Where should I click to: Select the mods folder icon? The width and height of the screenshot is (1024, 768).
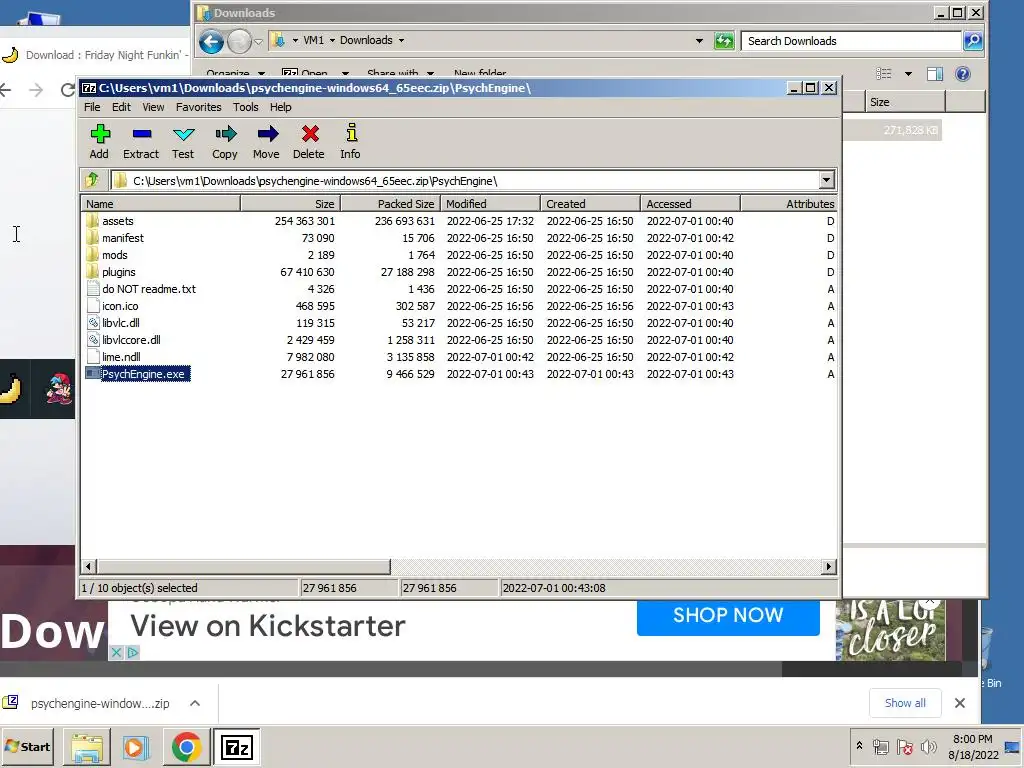(x=92, y=255)
